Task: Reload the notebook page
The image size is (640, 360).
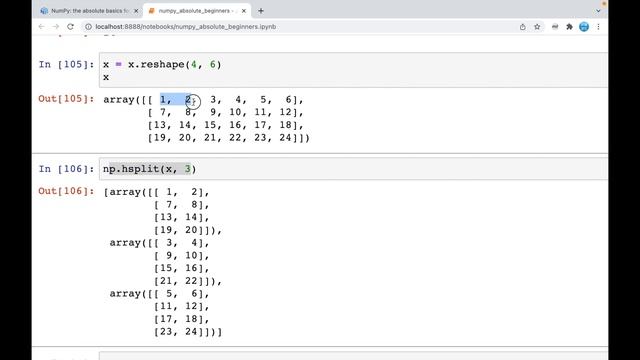Action: (70, 27)
